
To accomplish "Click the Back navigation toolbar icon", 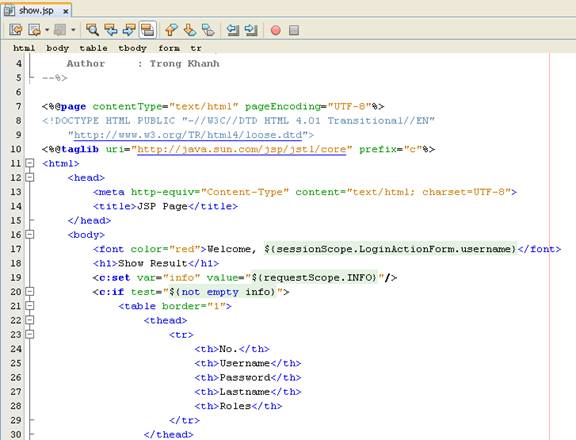I will [35, 30].
